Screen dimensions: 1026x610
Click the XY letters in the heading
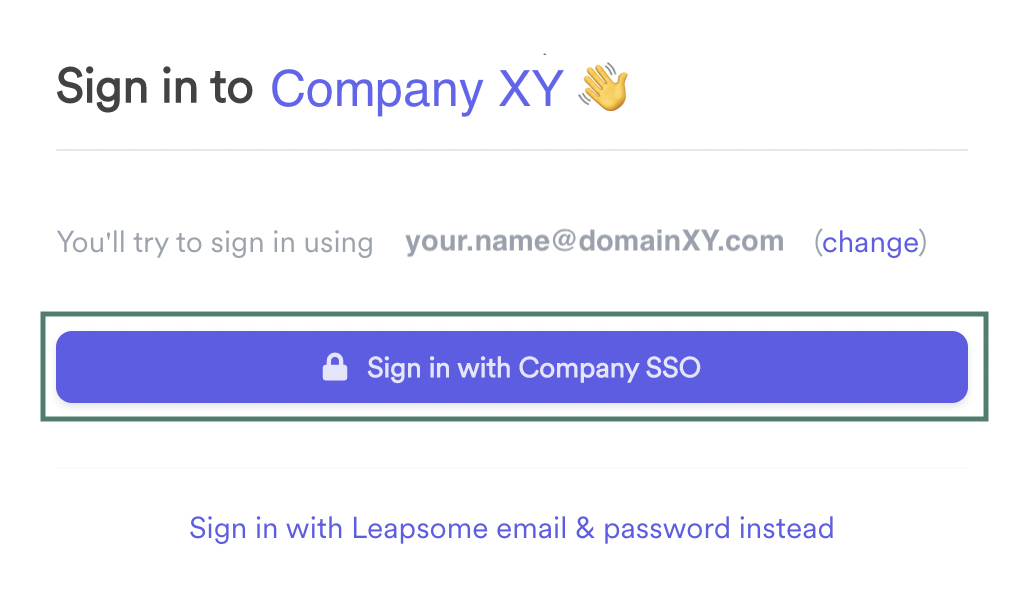pyautogui.click(x=531, y=89)
